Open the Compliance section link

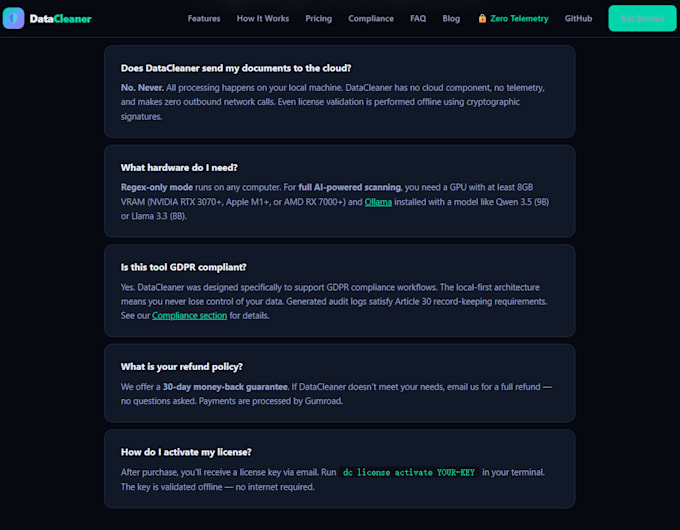click(x=189, y=316)
